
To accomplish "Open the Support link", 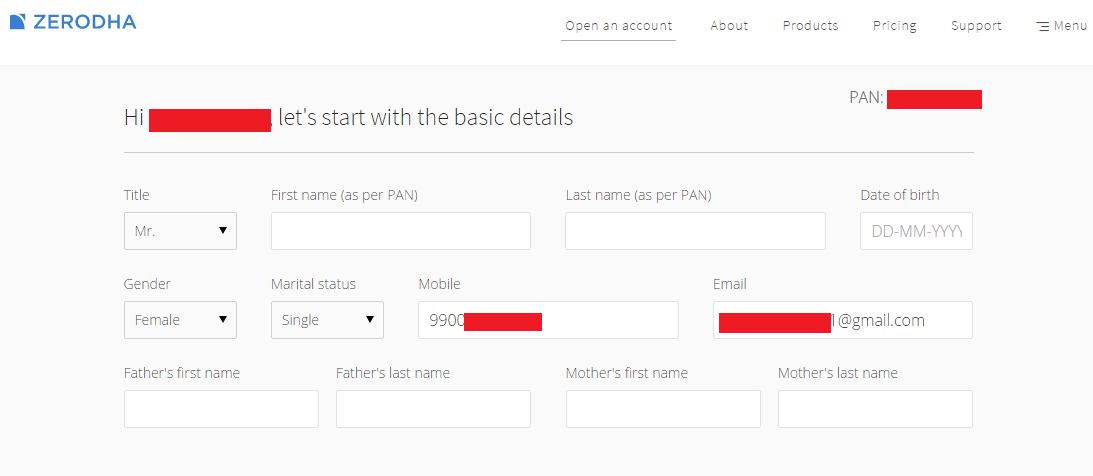I will tap(977, 26).
